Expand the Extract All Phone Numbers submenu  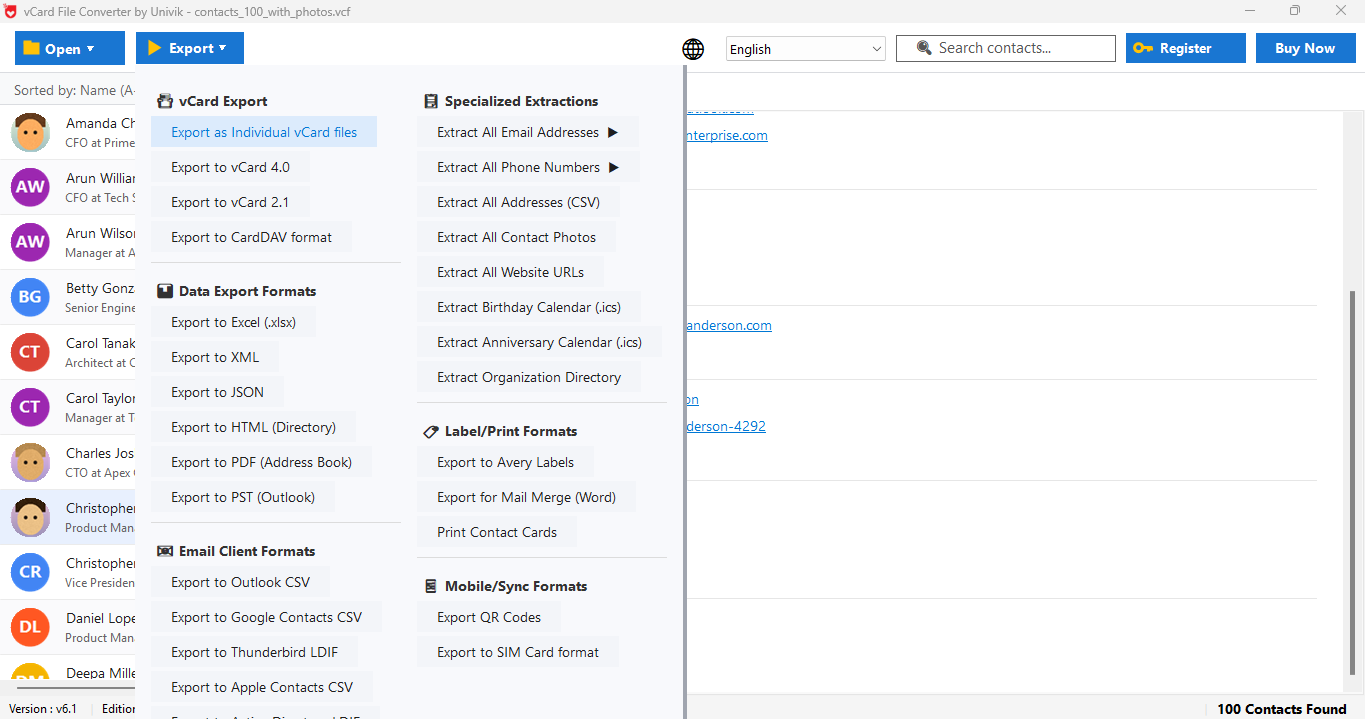[528, 167]
